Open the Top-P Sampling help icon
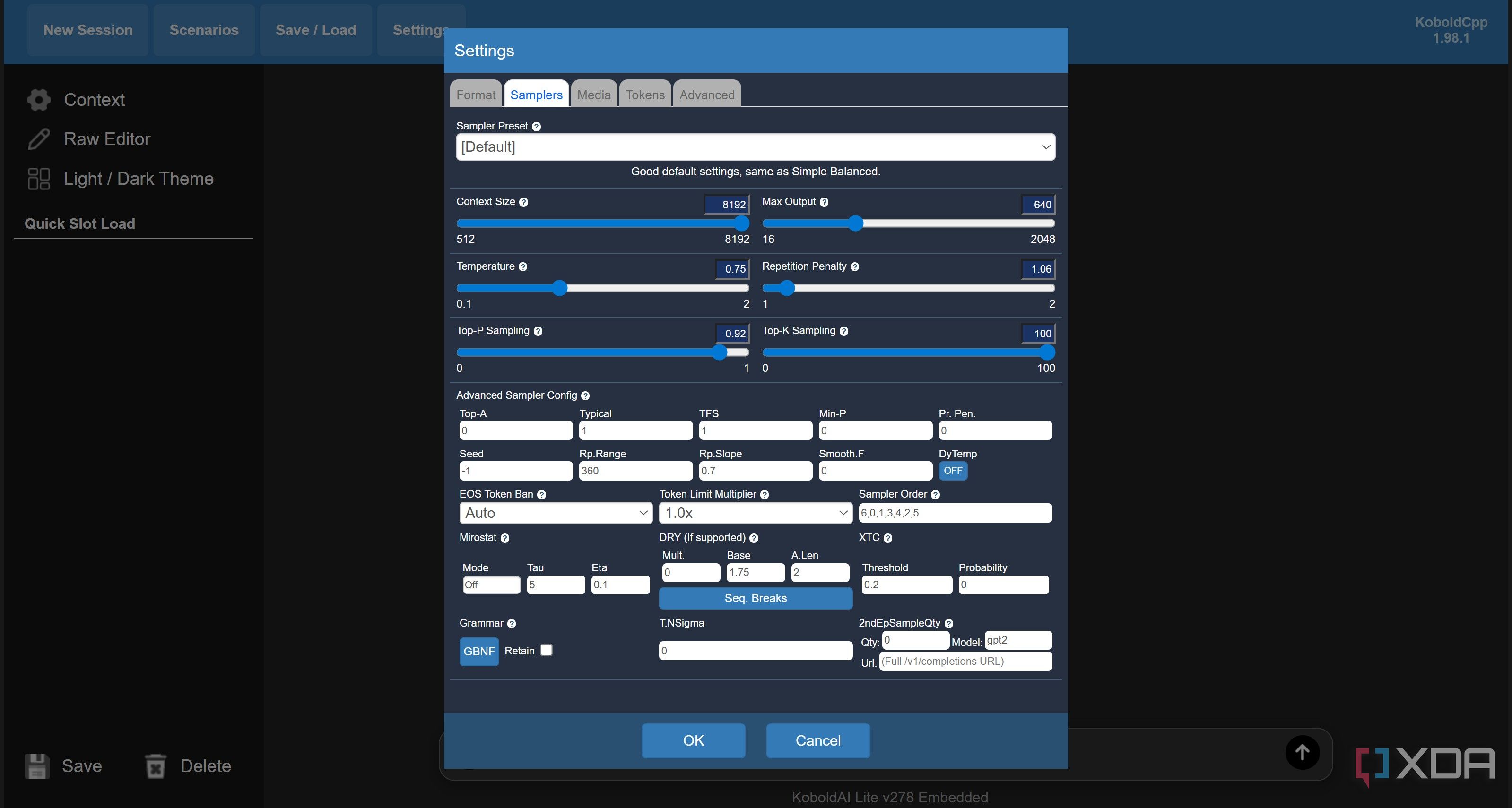The width and height of the screenshot is (1512, 808). pyautogui.click(x=538, y=331)
